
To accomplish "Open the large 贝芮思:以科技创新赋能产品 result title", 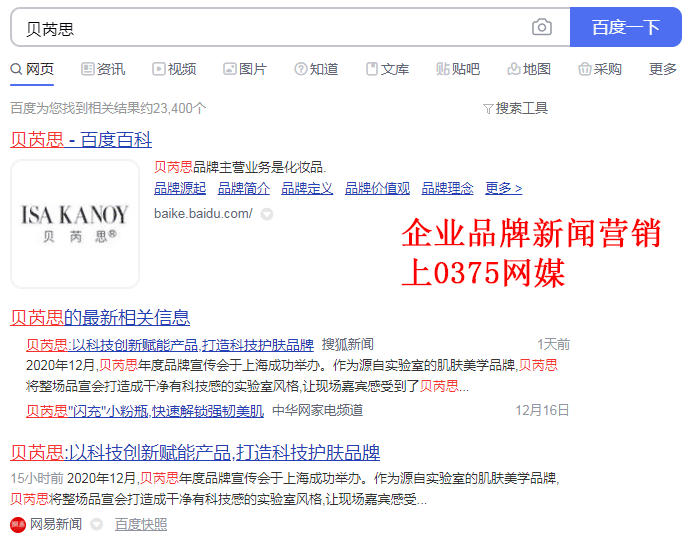I will click(x=195, y=453).
